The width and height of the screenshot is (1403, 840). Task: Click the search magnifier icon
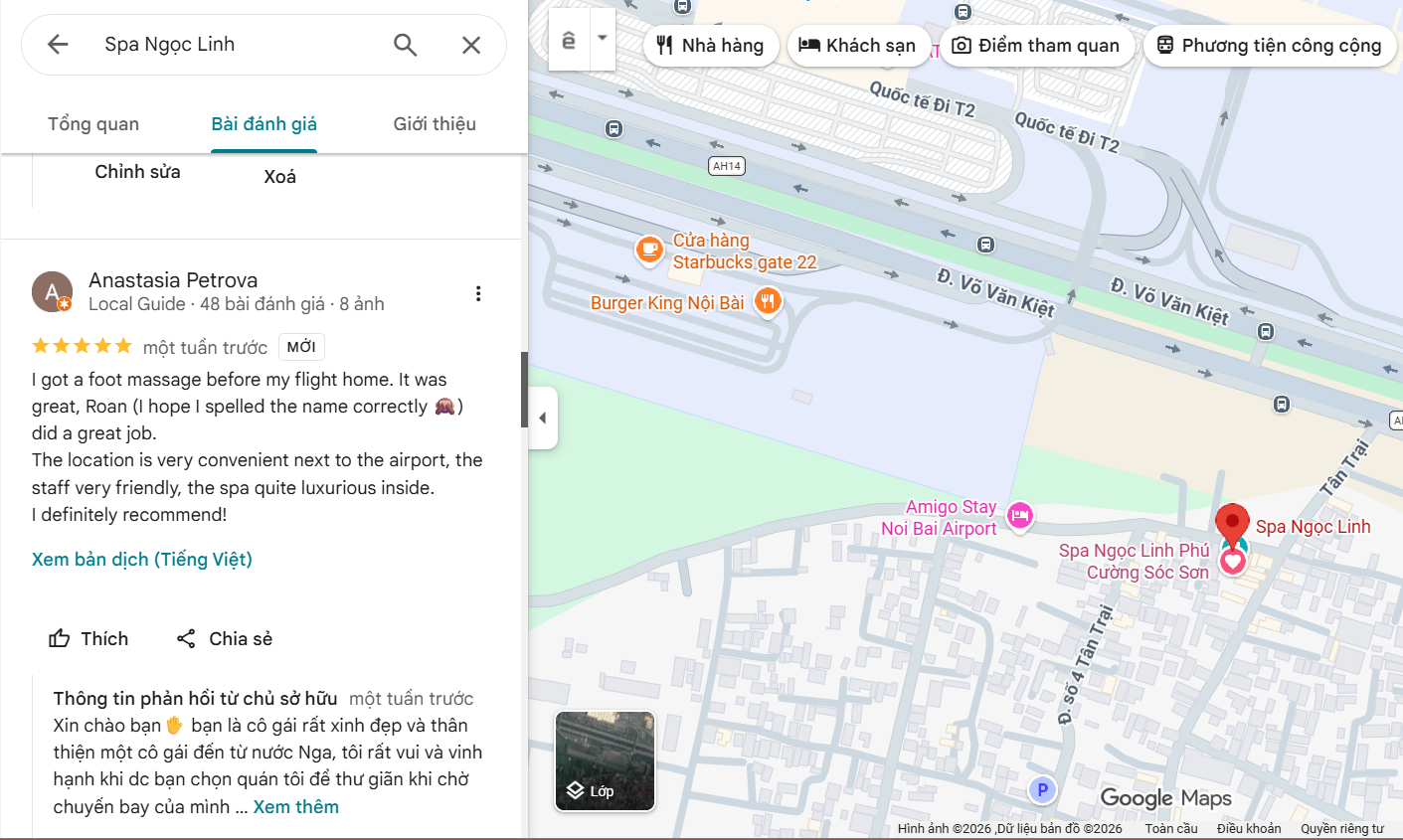coord(404,44)
